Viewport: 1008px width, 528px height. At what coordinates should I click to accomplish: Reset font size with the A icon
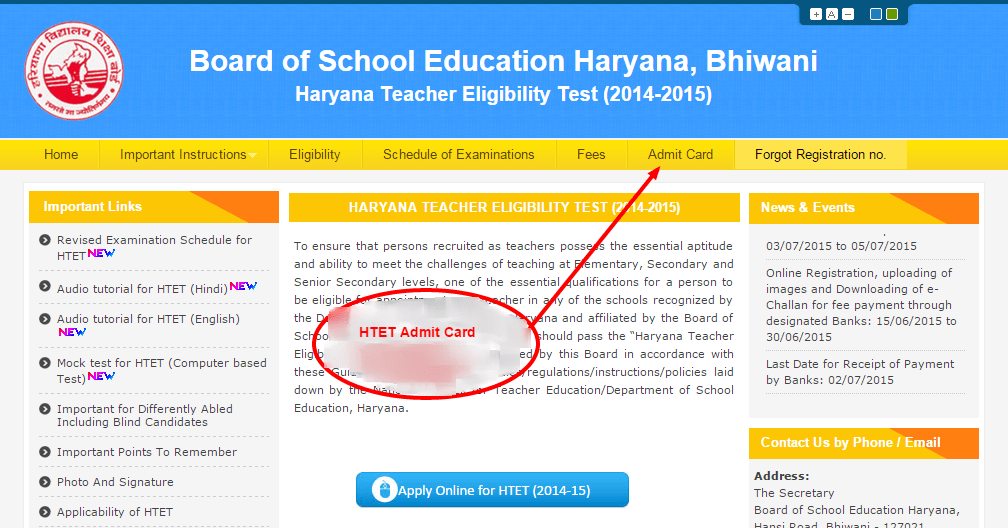pos(832,14)
